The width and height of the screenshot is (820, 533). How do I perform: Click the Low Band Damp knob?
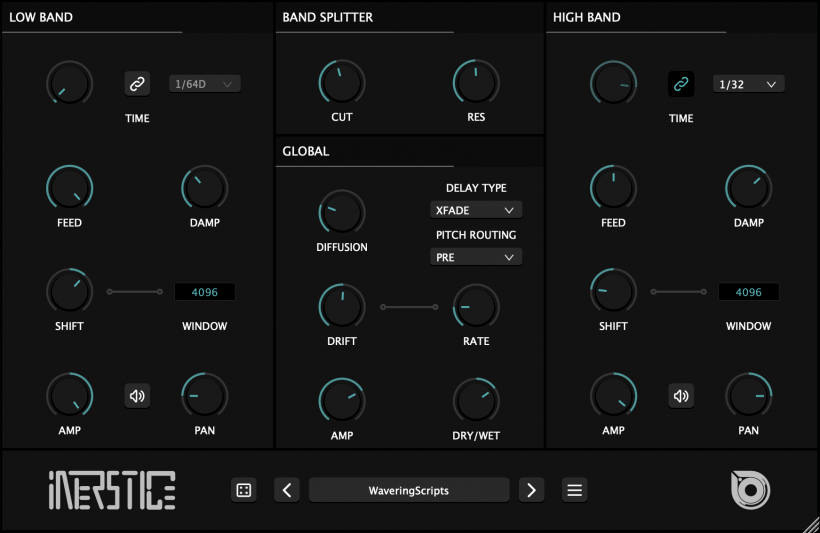point(204,188)
